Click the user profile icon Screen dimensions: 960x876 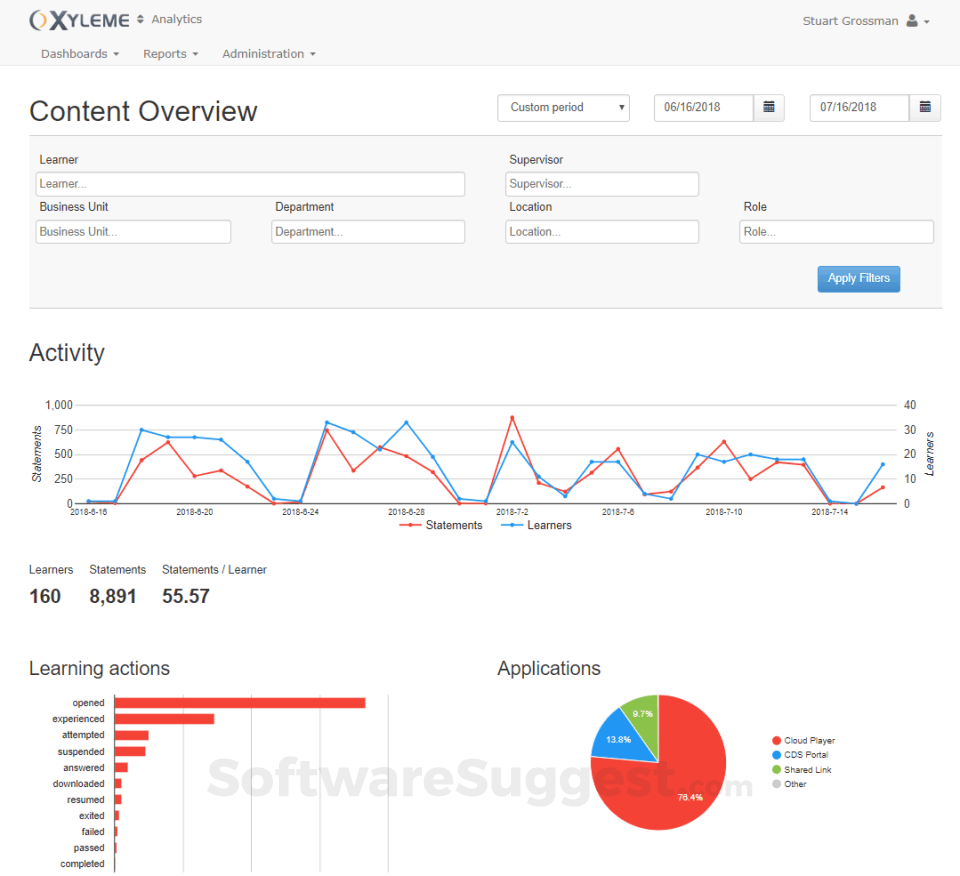pos(911,21)
